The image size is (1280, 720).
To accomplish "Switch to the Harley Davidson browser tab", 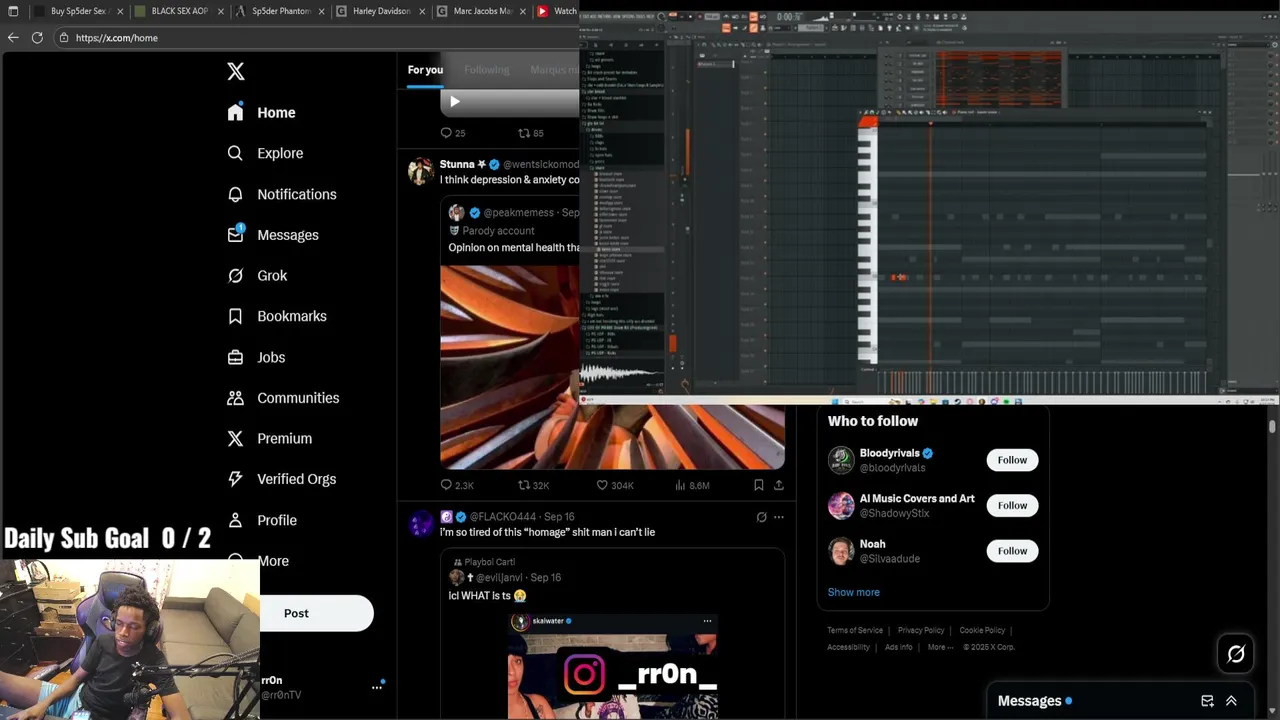I will (379, 11).
